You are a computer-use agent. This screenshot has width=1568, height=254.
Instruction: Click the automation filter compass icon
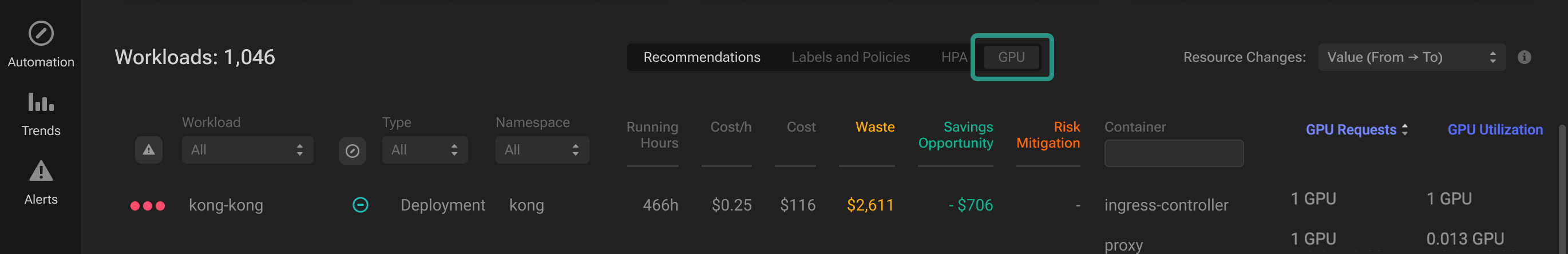[353, 150]
